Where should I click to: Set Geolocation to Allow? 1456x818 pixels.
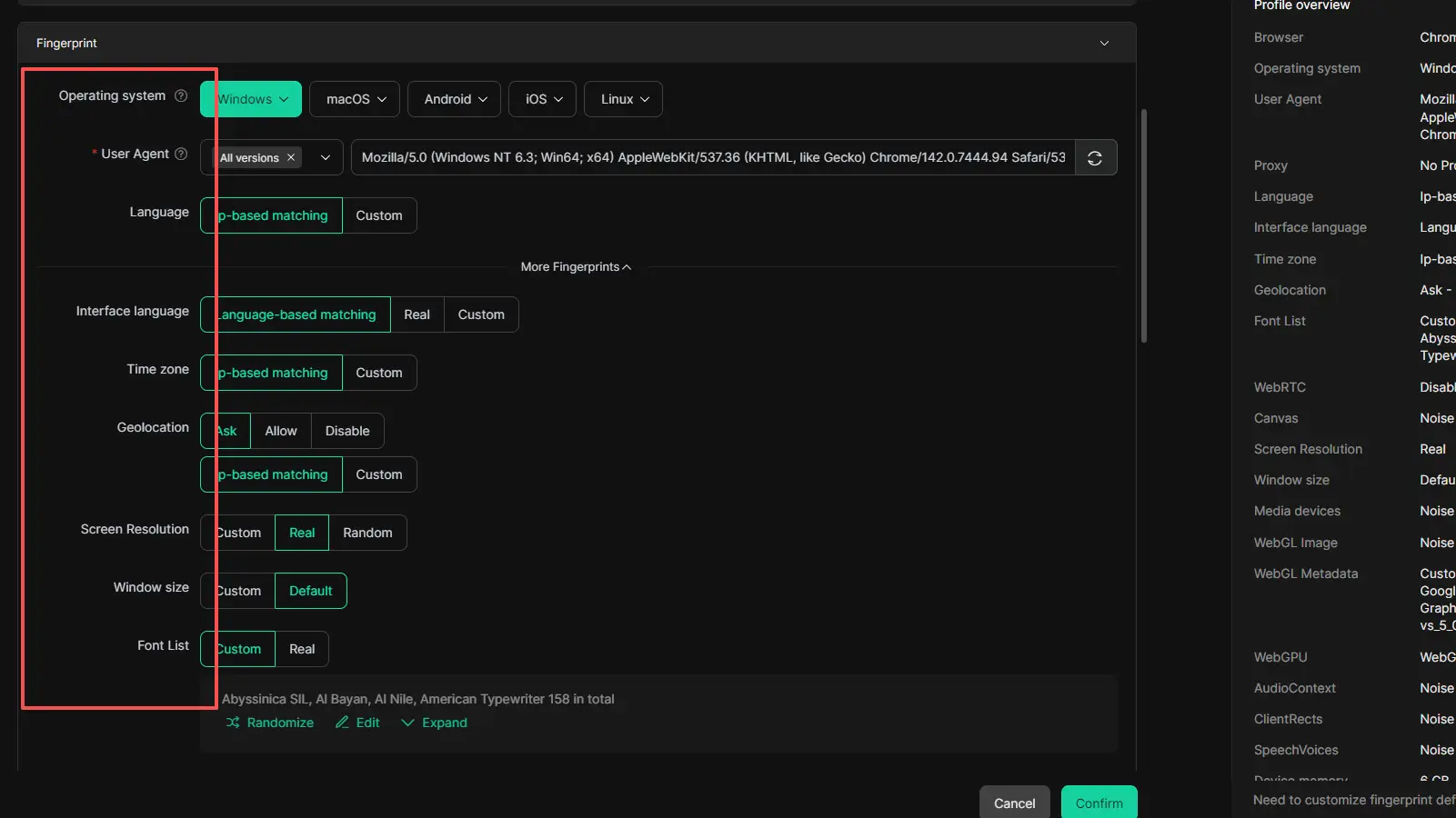(x=280, y=431)
